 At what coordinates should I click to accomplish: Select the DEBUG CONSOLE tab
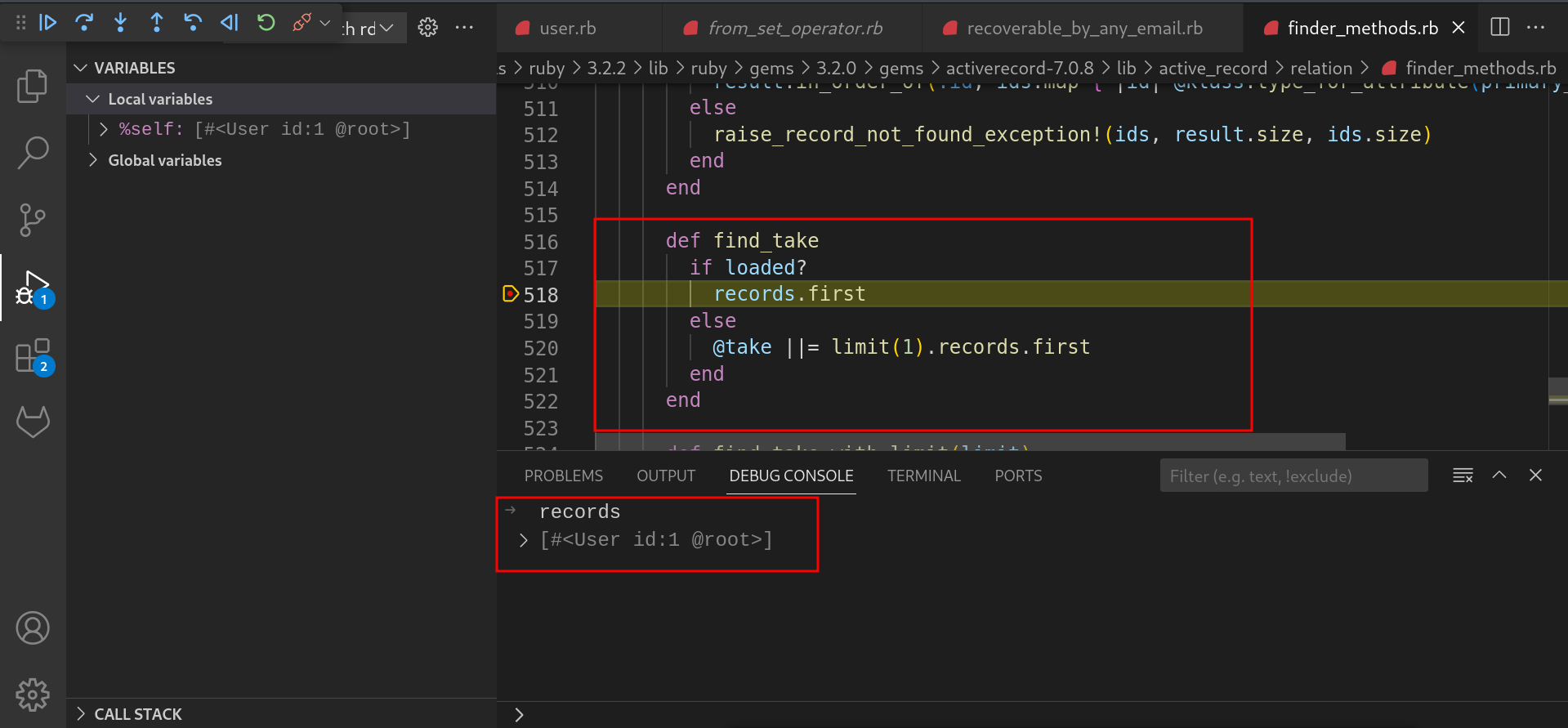(x=791, y=476)
